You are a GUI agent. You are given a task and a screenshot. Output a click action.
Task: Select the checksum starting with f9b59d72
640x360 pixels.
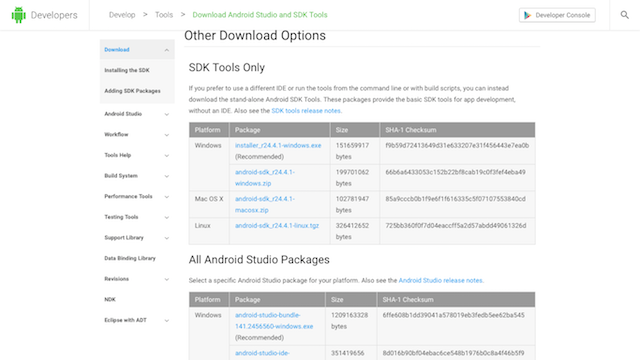[457, 145]
